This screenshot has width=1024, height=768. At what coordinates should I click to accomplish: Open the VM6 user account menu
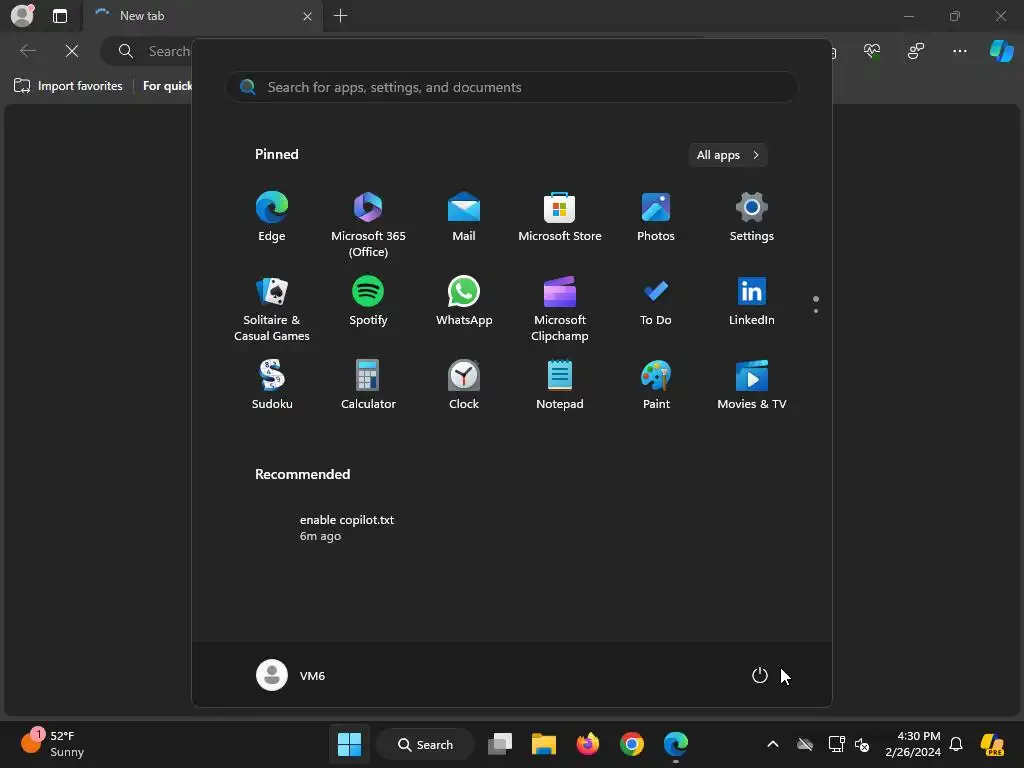(291, 675)
